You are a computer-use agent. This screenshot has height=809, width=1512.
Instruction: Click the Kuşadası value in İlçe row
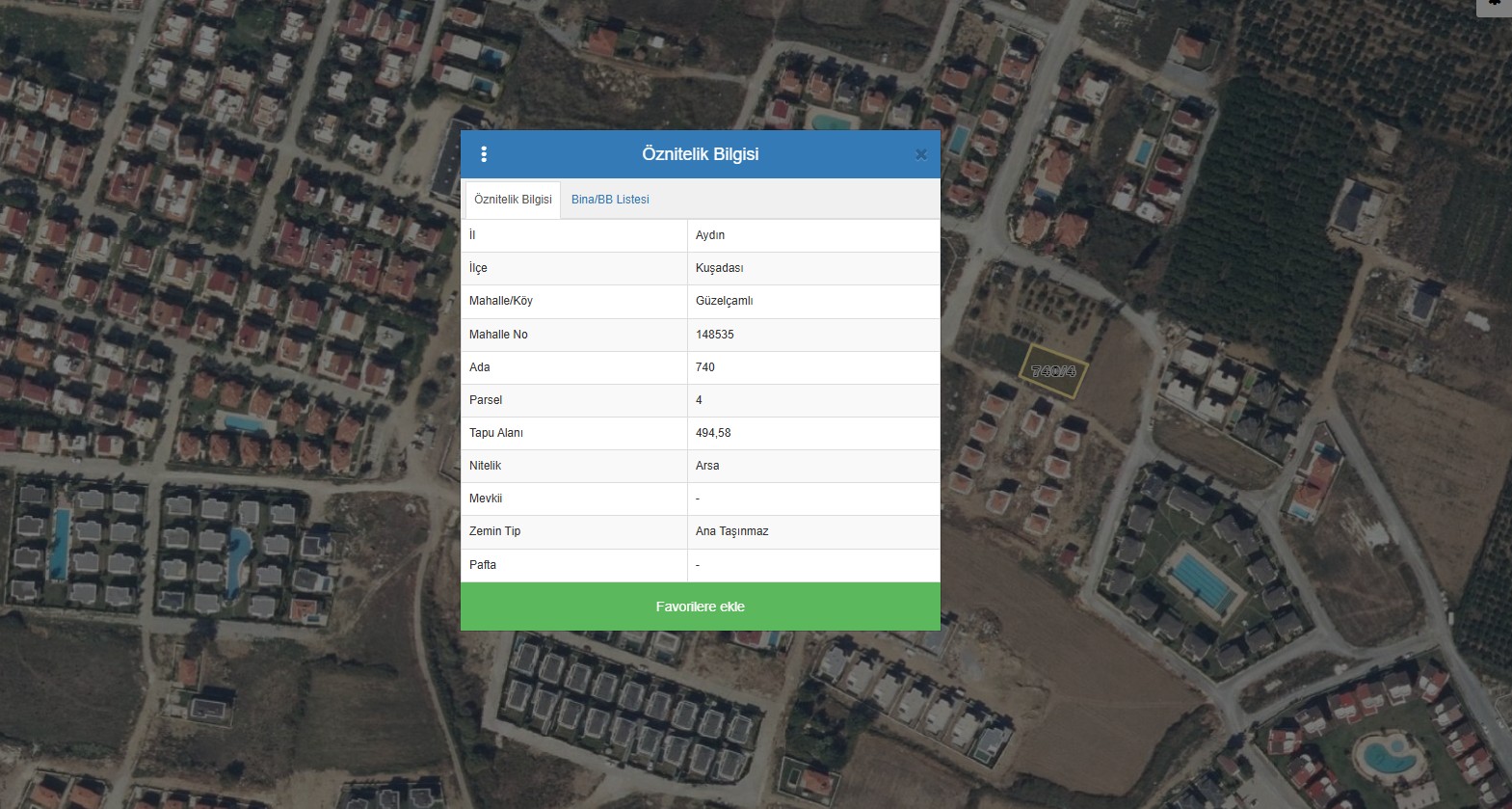pyautogui.click(x=719, y=268)
